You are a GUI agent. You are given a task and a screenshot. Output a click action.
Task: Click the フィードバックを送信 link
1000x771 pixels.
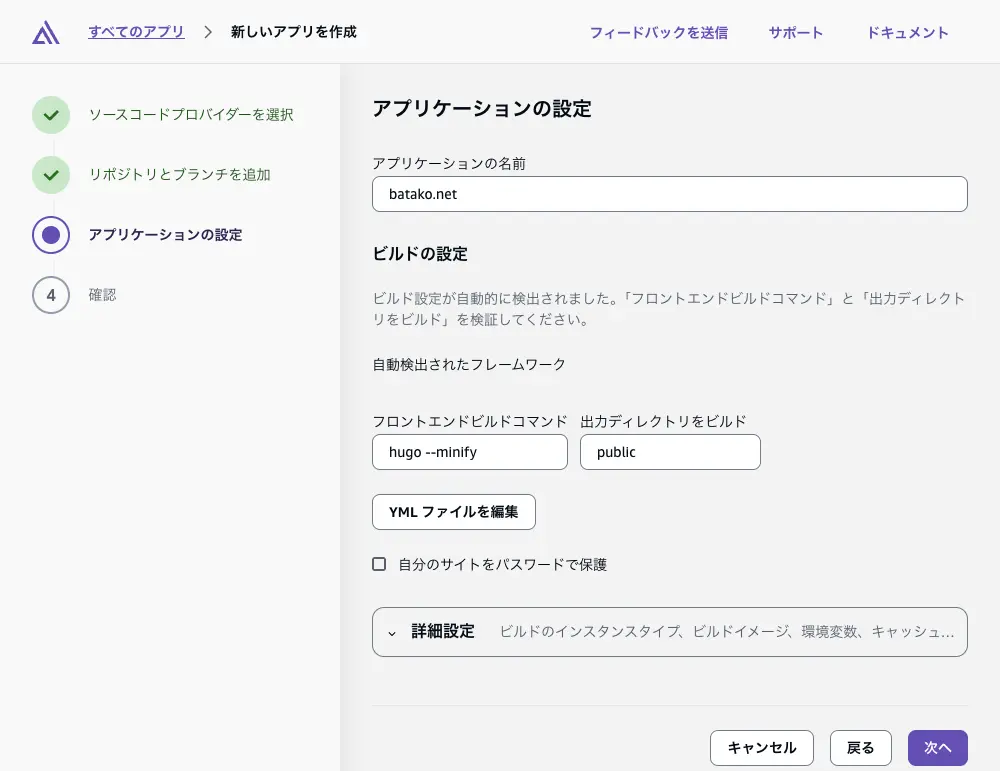point(659,31)
